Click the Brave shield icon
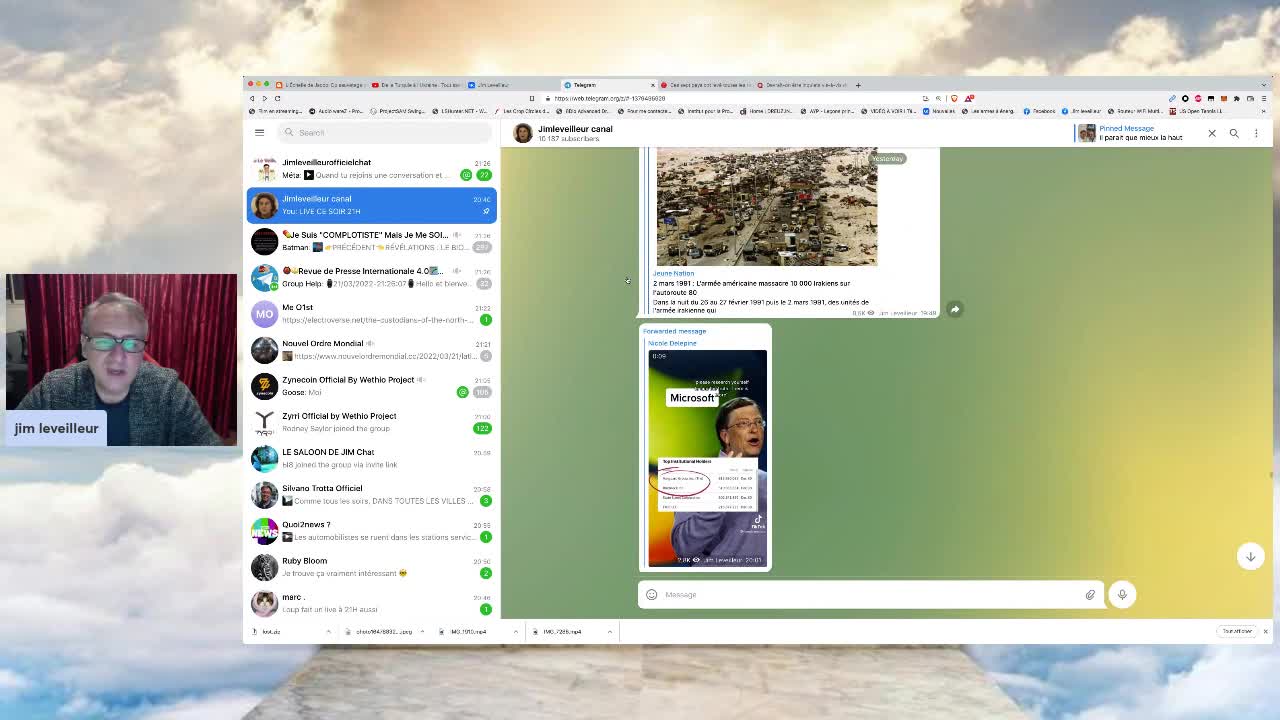Viewport: 1280px width, 720px height. pos(954,98)
